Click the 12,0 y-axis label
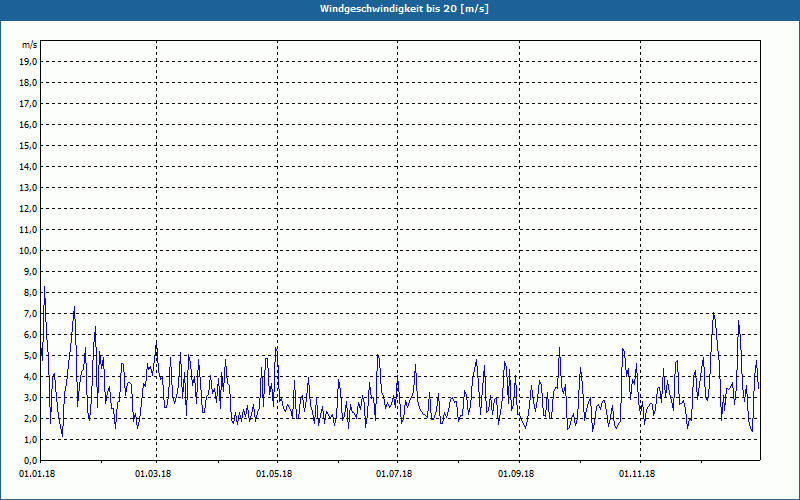800x500 pixels. point(28,208)
